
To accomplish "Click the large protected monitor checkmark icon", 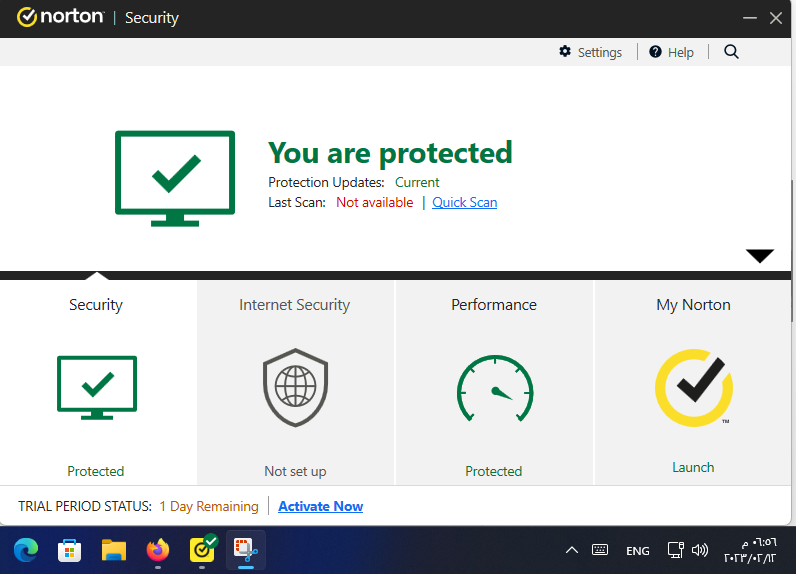I will [175, 178].
